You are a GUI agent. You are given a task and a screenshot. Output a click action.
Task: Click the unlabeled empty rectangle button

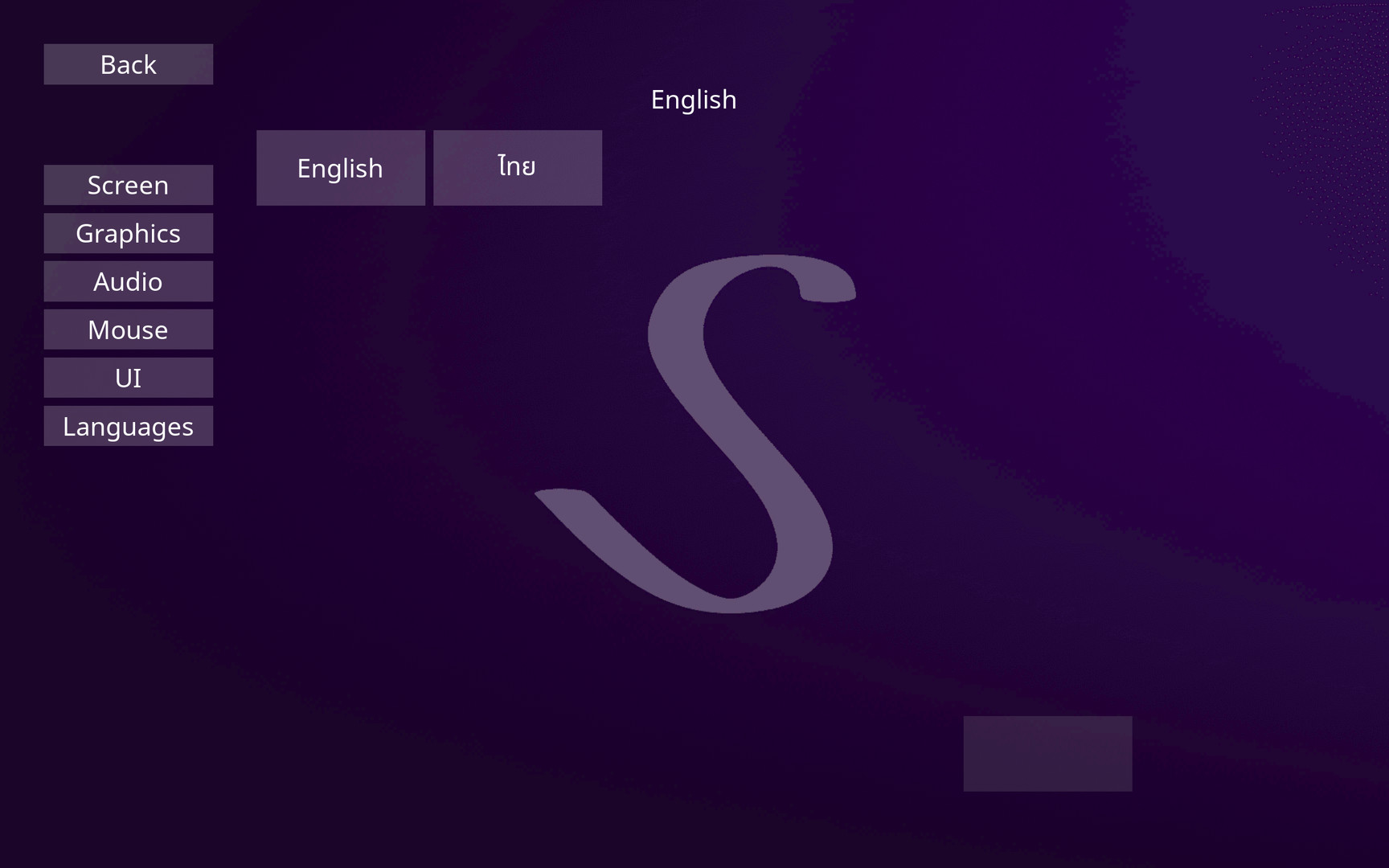tap(1047, 754)
